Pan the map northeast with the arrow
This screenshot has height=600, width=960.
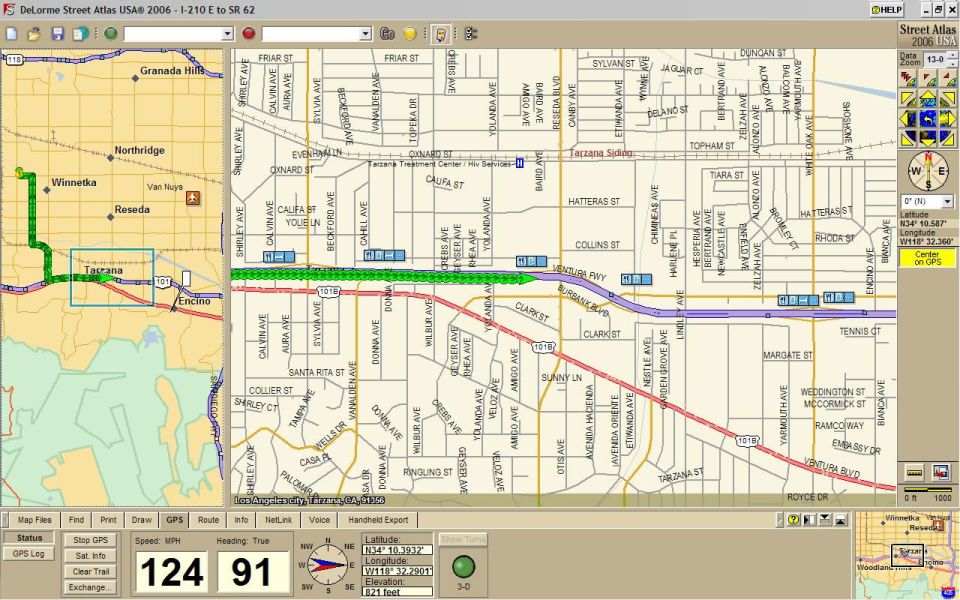coord(948,99)
